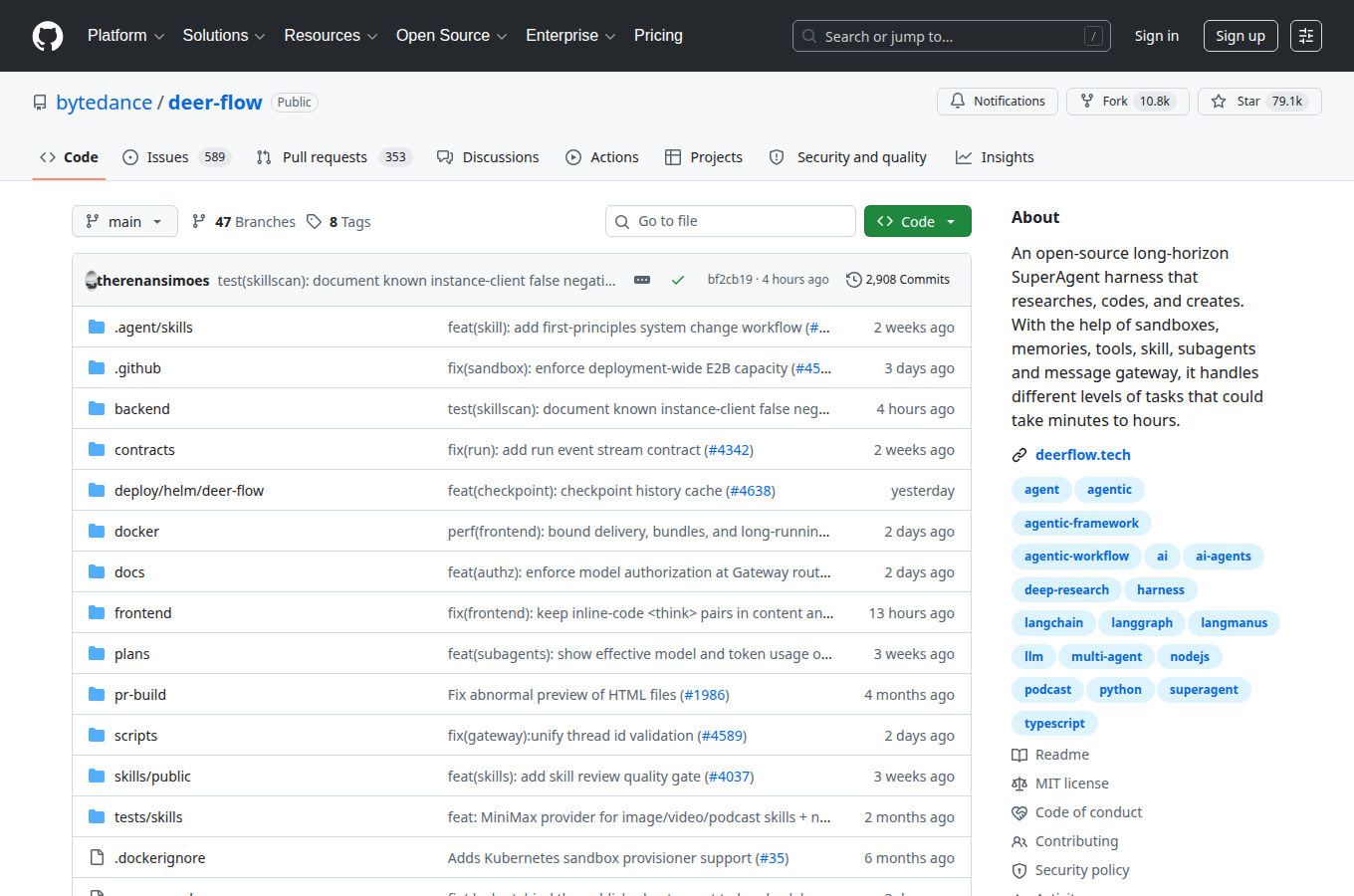Open the .dockerignore file icon
Image resolution: width=1354 pixels, height=896 pixels.
tap(97, 857)
